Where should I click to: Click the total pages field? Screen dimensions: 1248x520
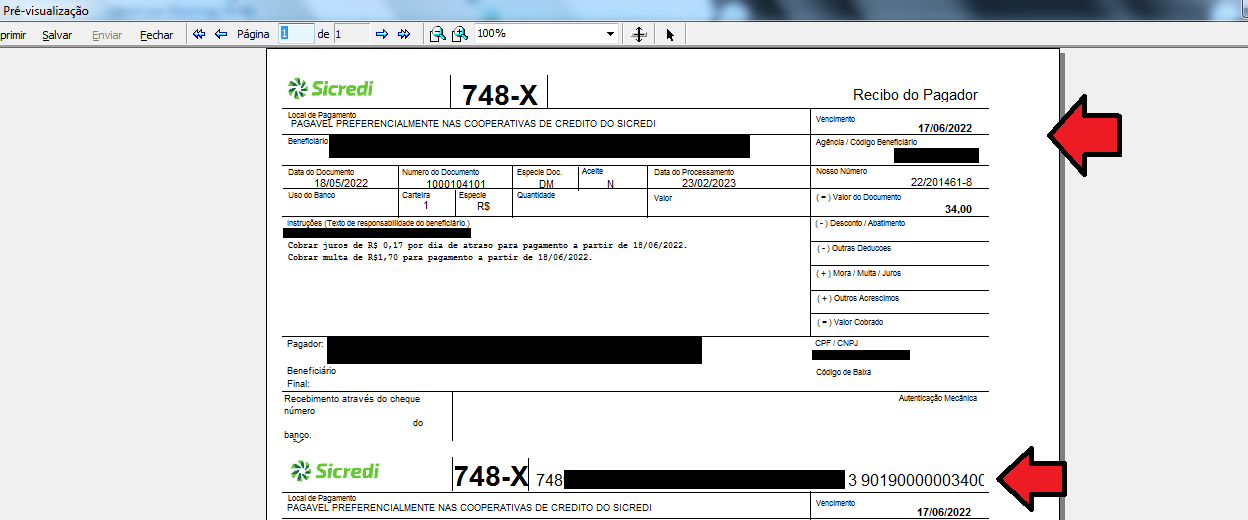point(351,34)
